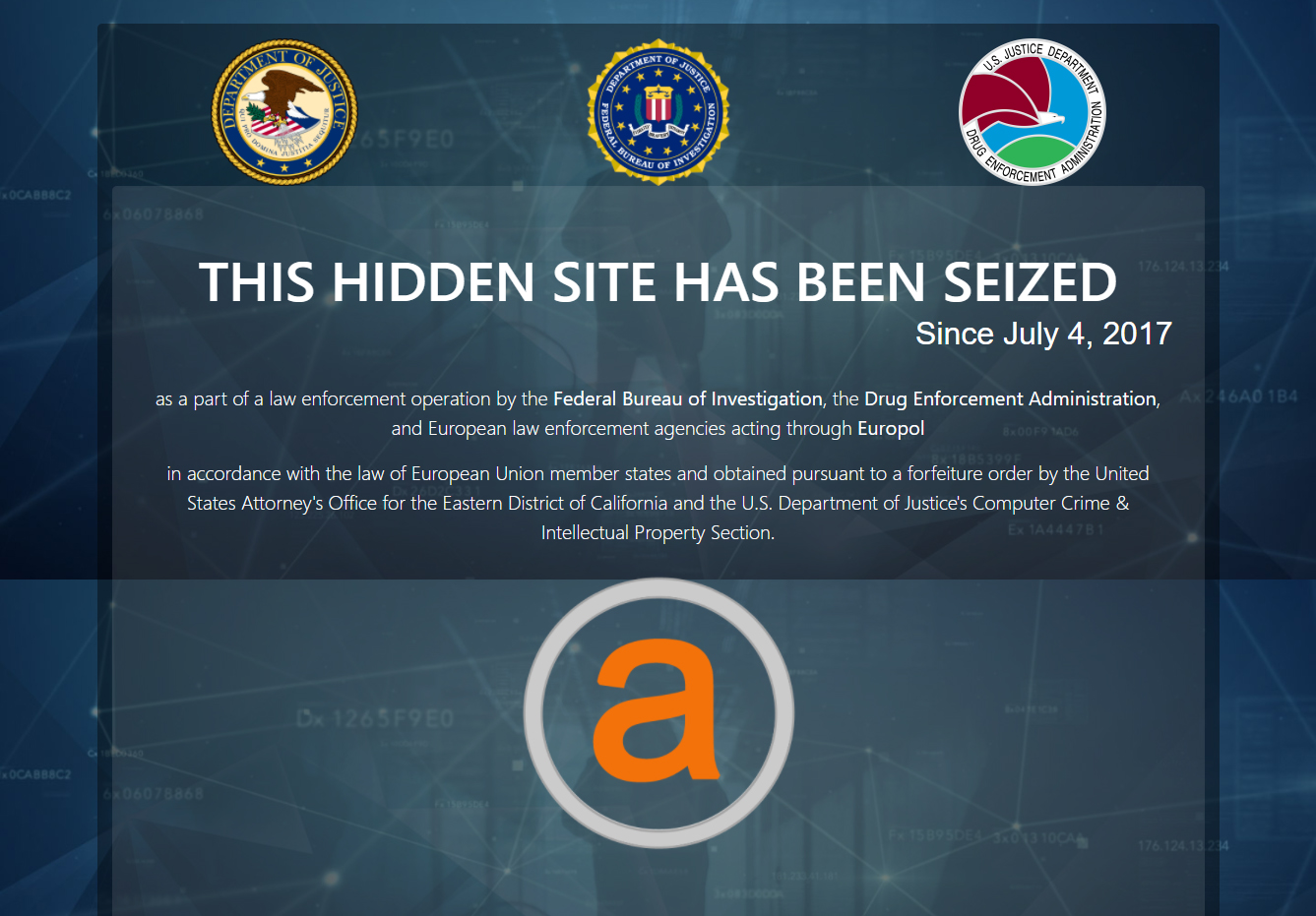This screenshot has height=916, width=1316.
Task: Click the bold 'Federal Bureau of Investigation' text
Action: (688, 398)
